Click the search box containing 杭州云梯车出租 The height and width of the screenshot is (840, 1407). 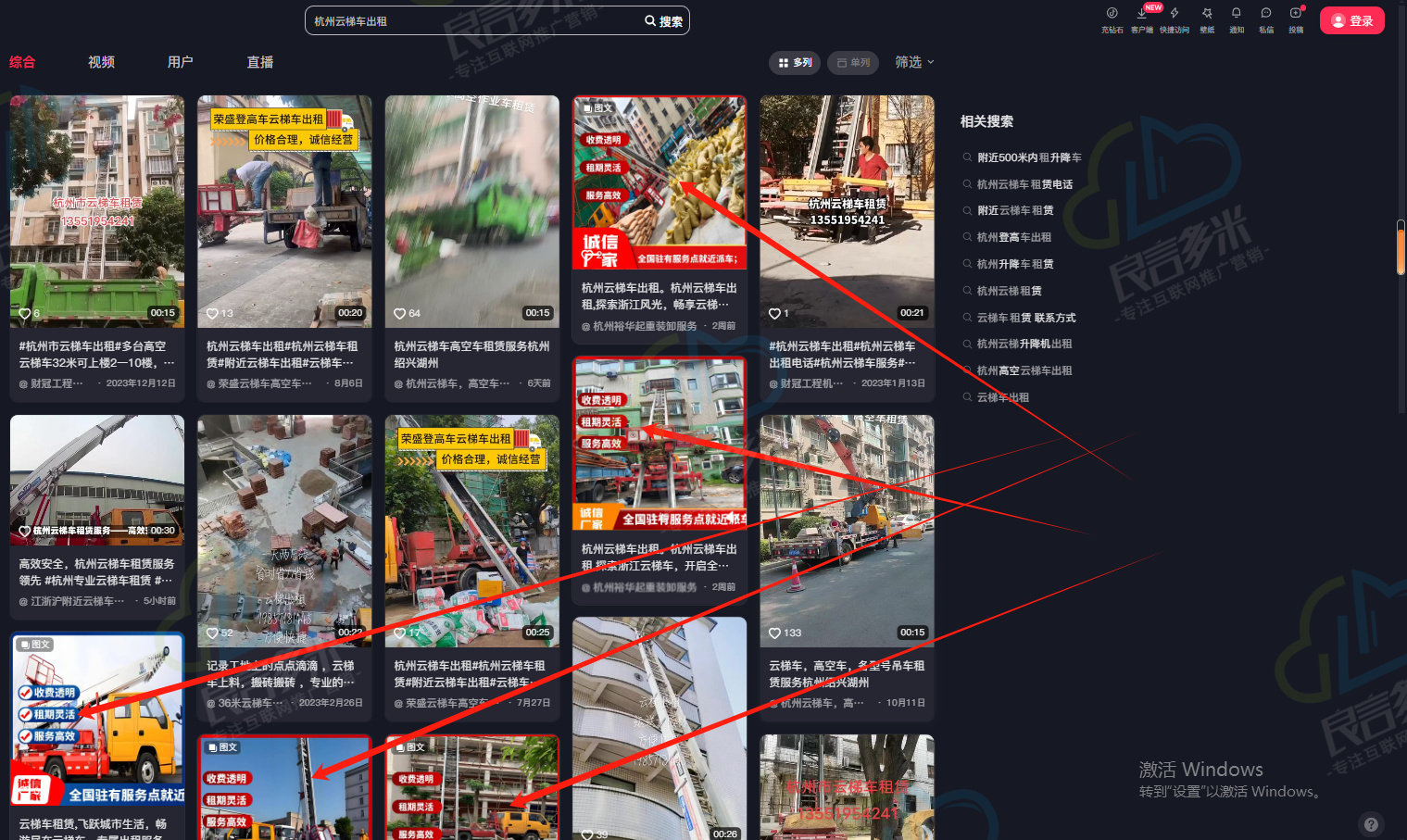(x=472, y=21)
